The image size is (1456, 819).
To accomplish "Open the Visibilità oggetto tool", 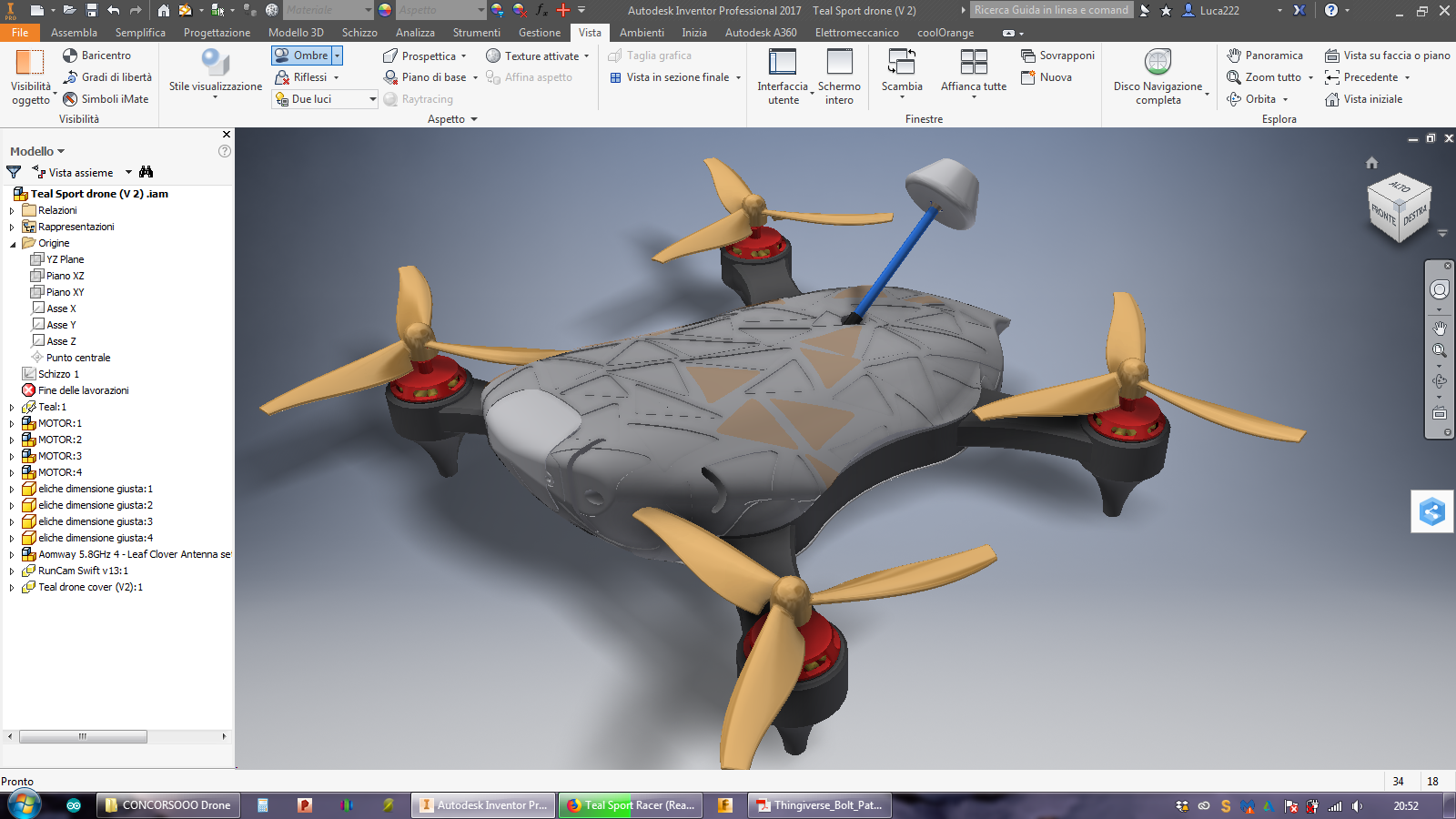I will pyautogui.click(x=30, y=76).
